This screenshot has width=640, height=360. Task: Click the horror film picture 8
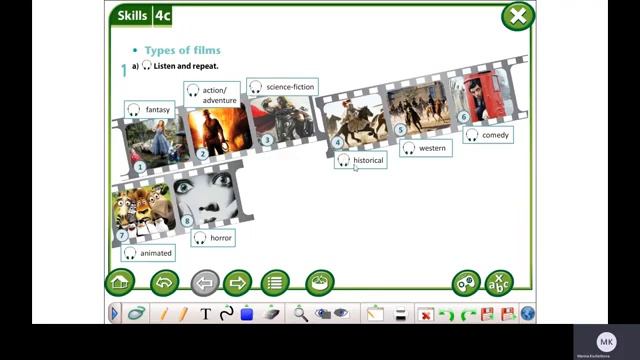(x=206, y=198)
